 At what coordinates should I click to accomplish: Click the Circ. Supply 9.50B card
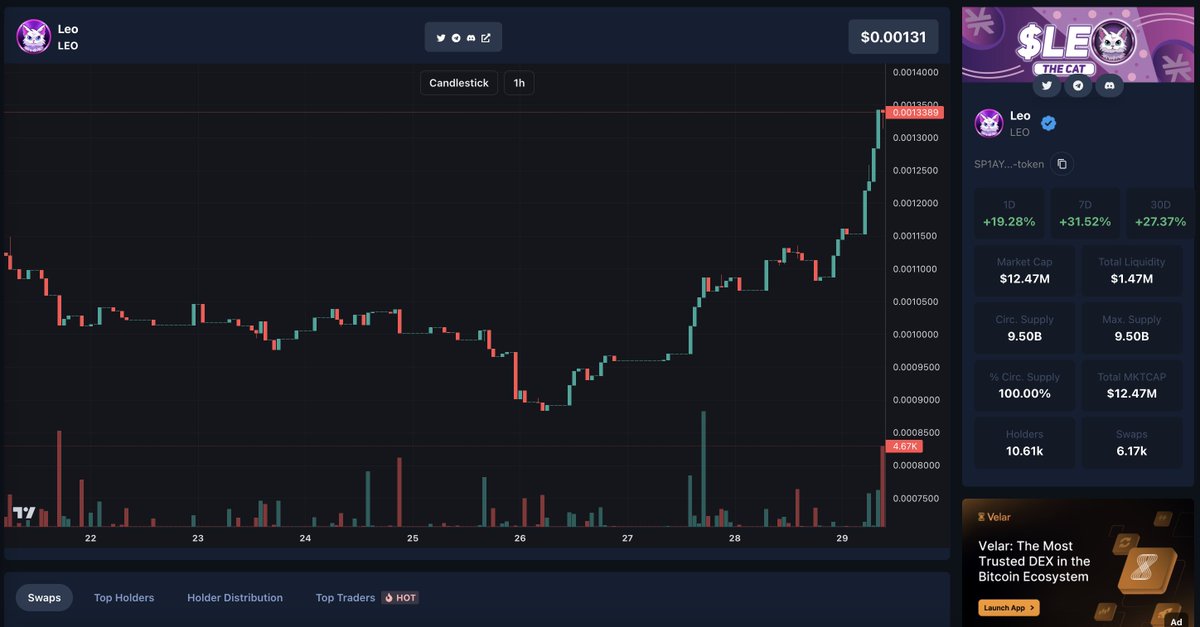pyautogui.click(x=1024, y=328)
